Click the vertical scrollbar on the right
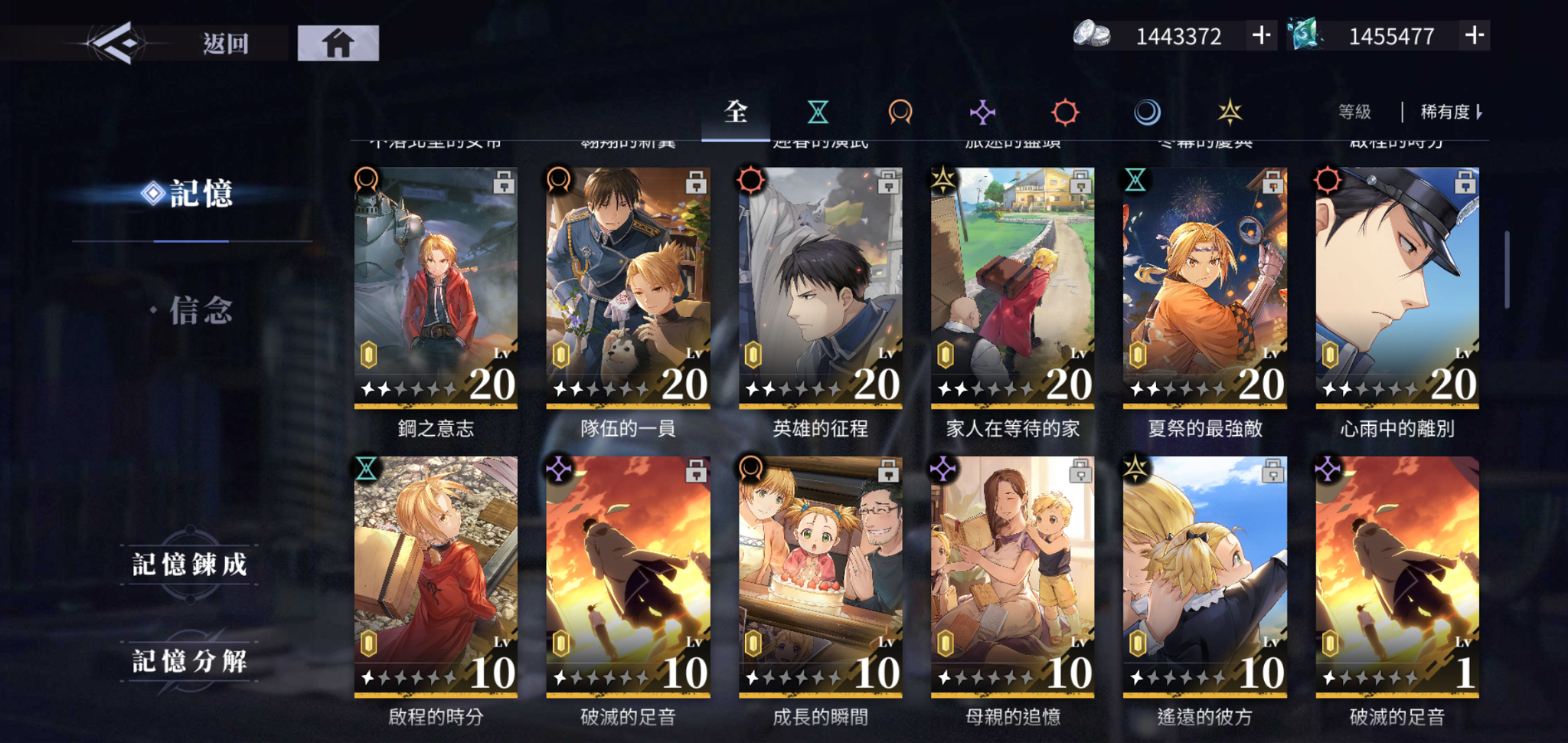 coord(1506,269)
